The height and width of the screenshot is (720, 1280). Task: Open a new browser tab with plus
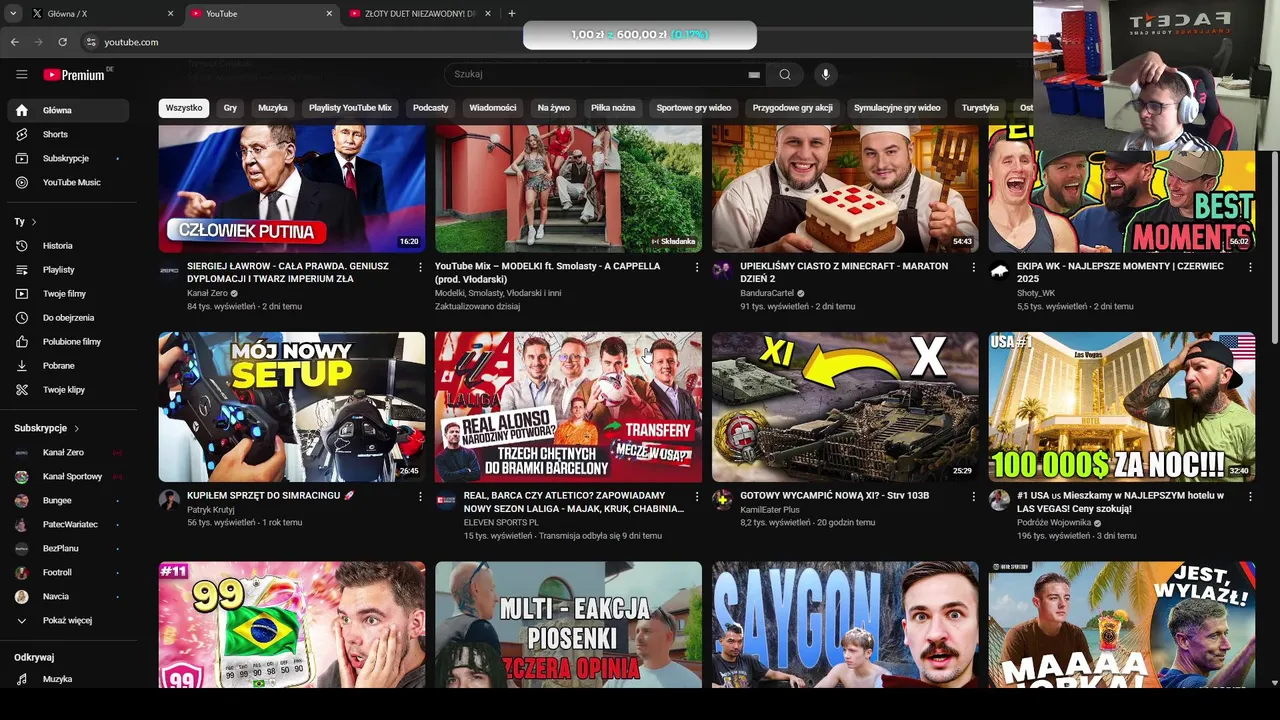(511, 13)
